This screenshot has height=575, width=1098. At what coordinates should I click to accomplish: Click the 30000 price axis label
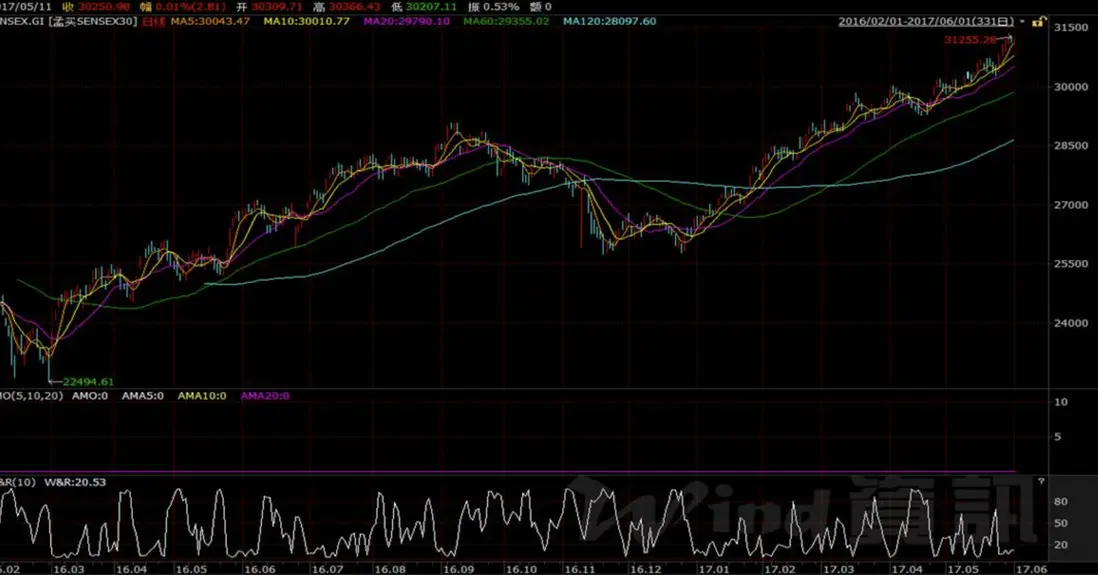[1071, 87]
